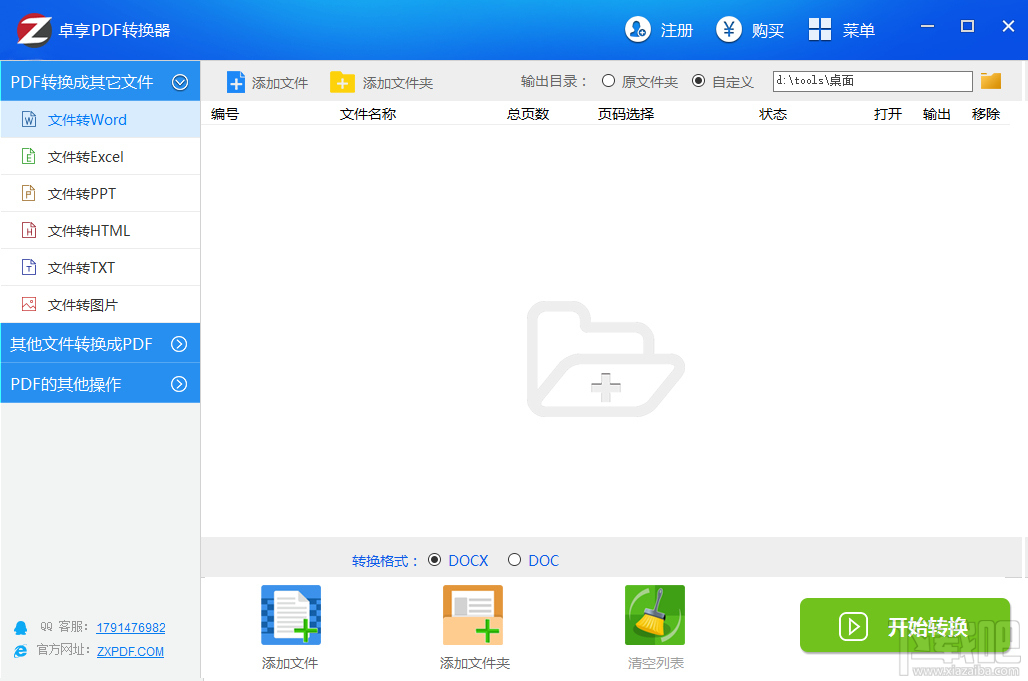Click the 菜单 menu text button
The image size is (1028, 681).
tap(859, 30)
